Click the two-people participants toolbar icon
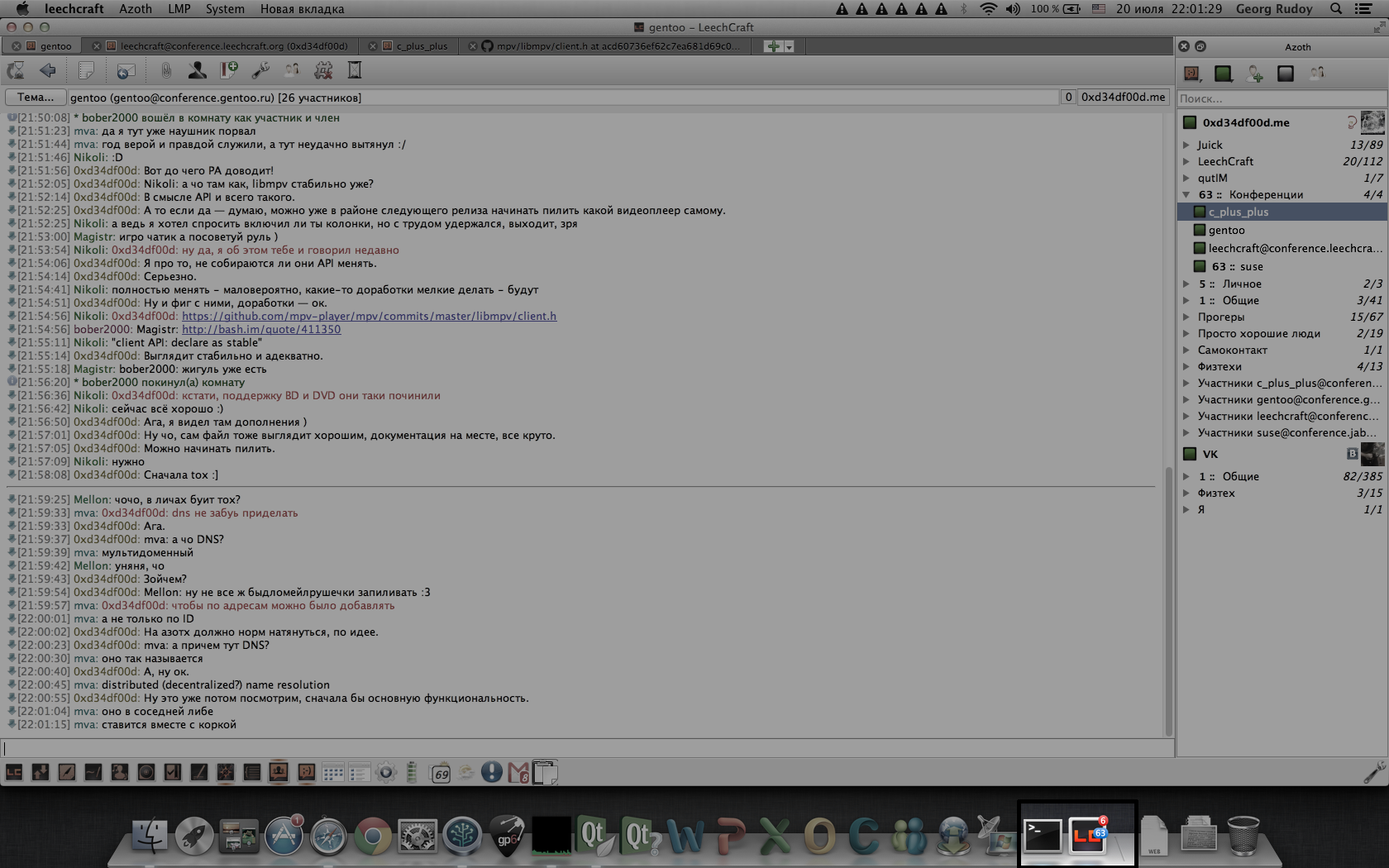Viewport: 1389px width, 868px height. 292,71
